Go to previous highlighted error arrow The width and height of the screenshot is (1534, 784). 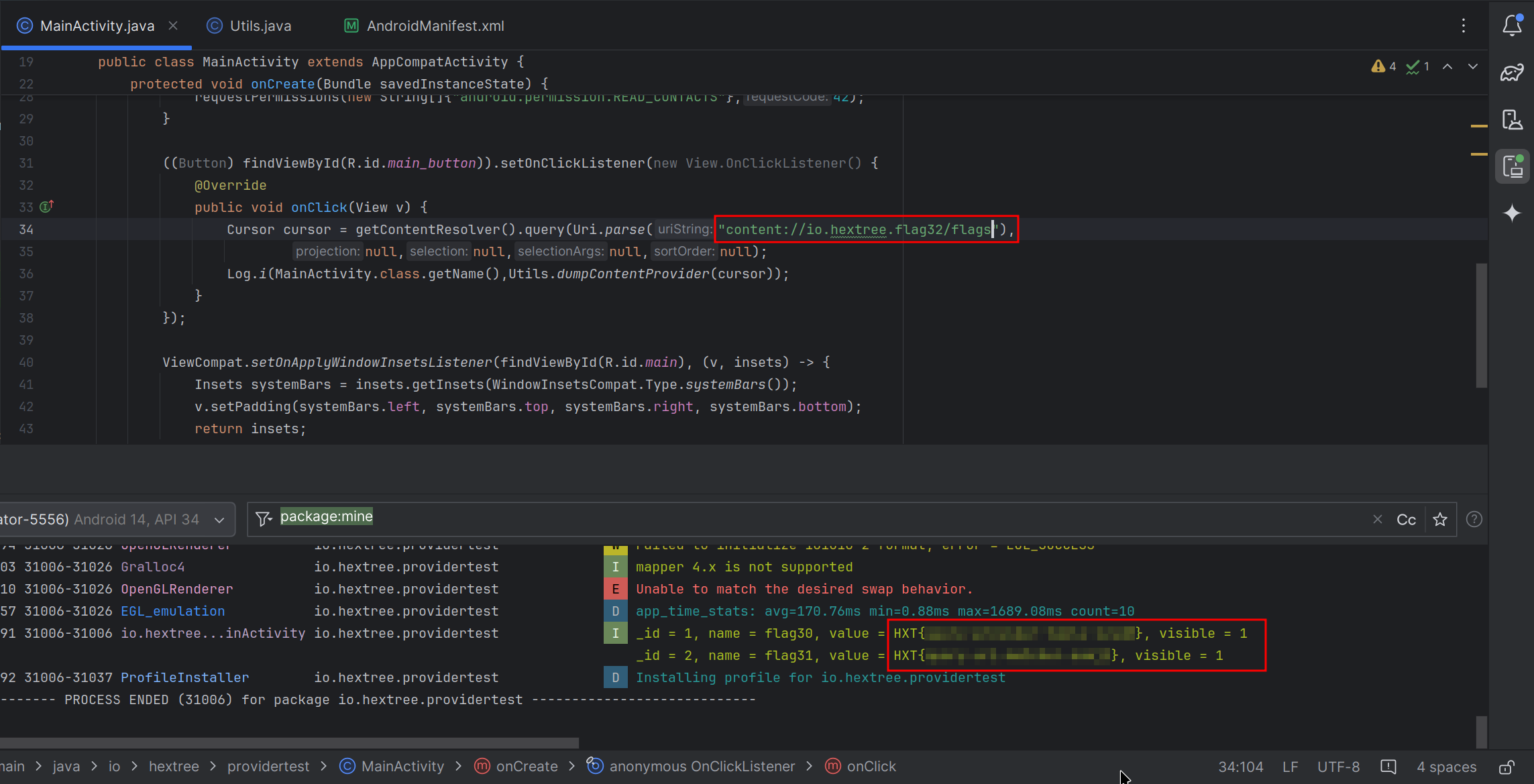[1447, 66]
